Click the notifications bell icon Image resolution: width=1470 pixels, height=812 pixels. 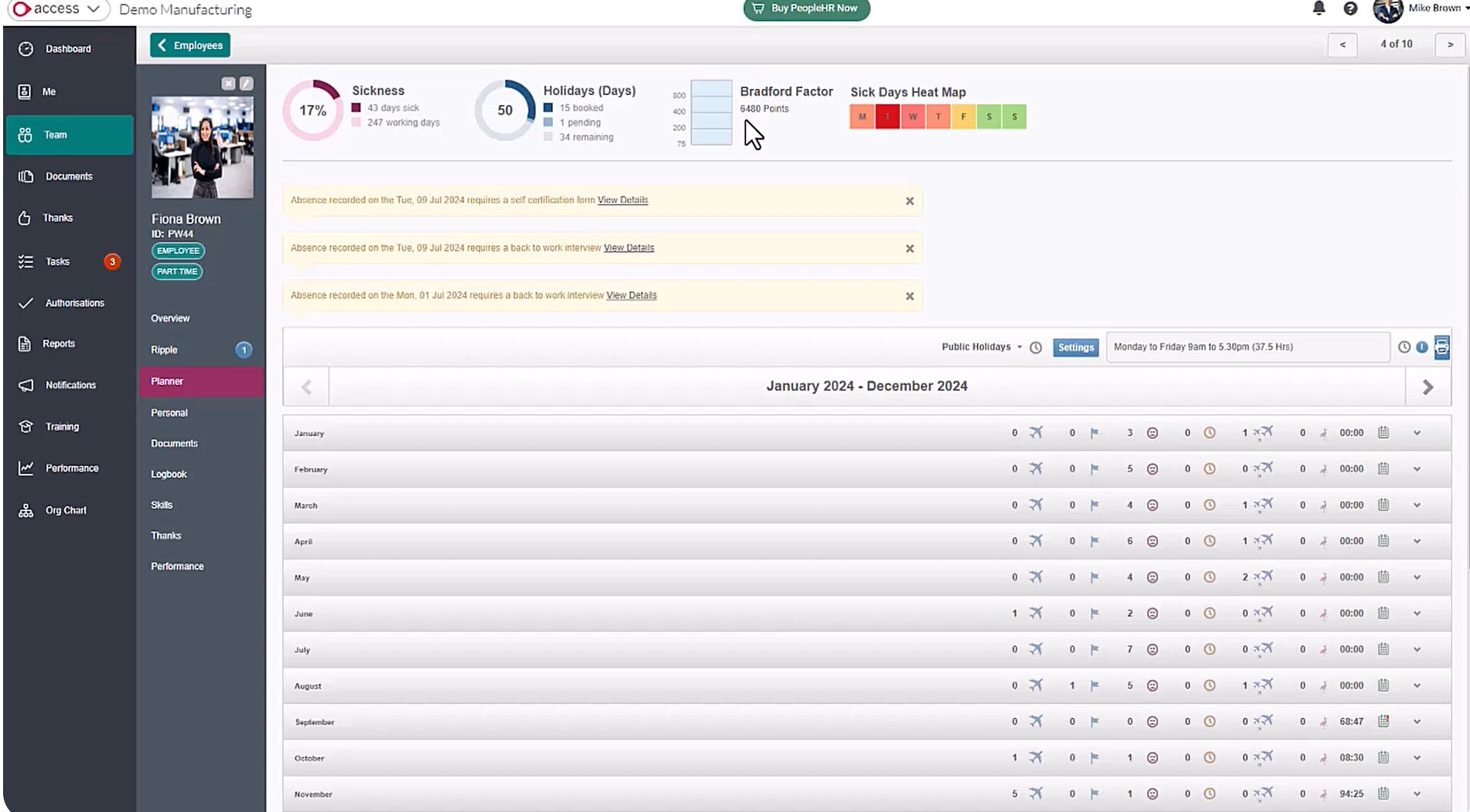pos(1319,8)
